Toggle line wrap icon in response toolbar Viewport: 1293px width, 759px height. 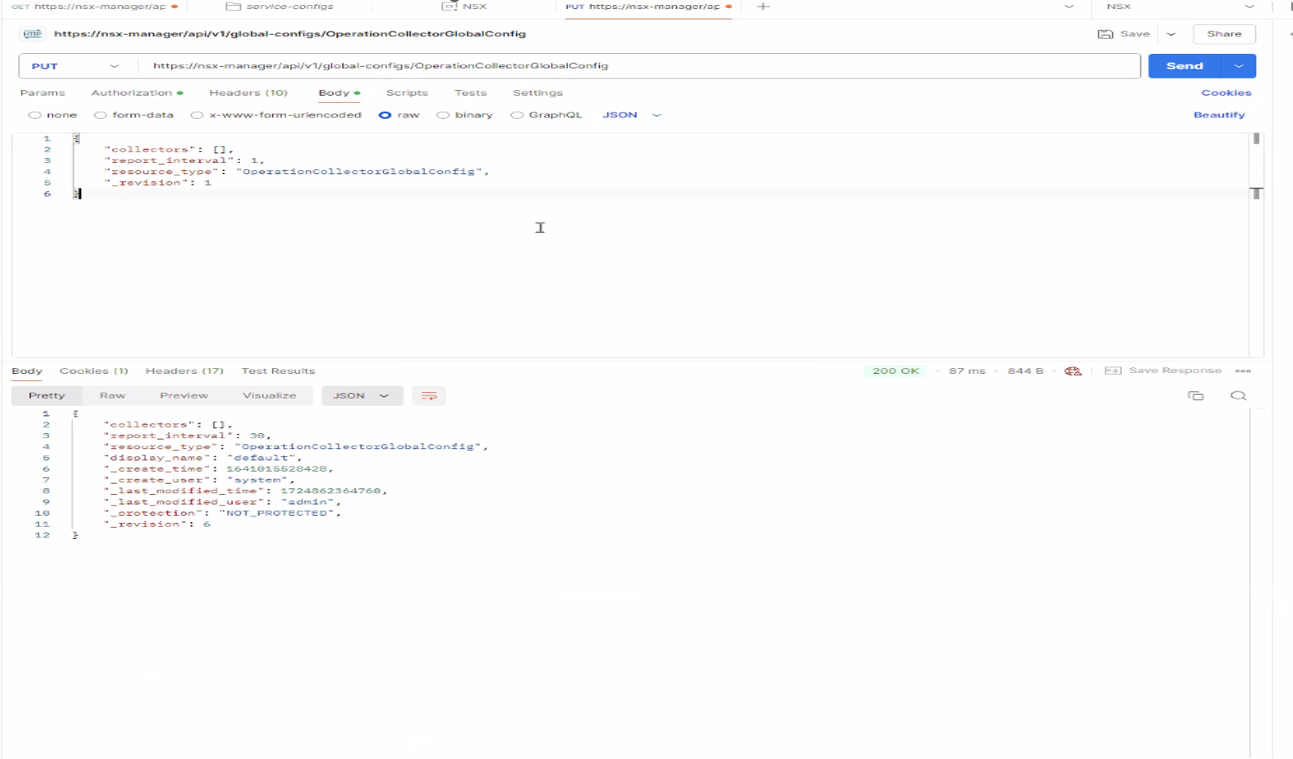429,396
